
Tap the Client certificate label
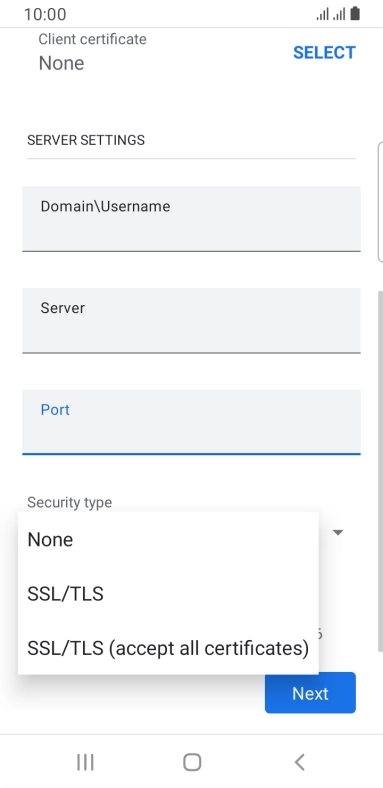coord(92,39)
